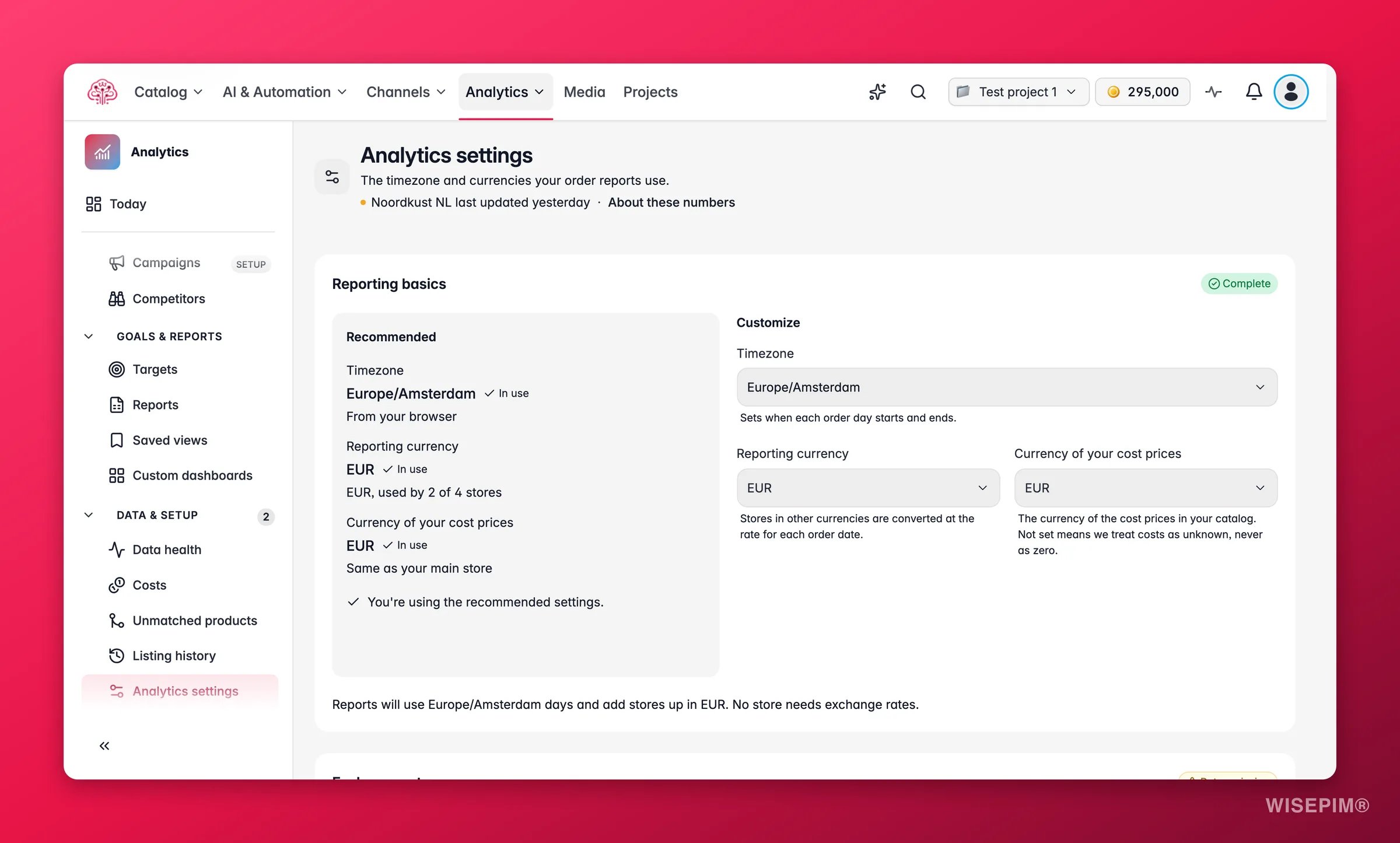Screen dimensions: 1400x843
Task: Click the DATA & SETUP count badge 2
Action: [266, 516]
